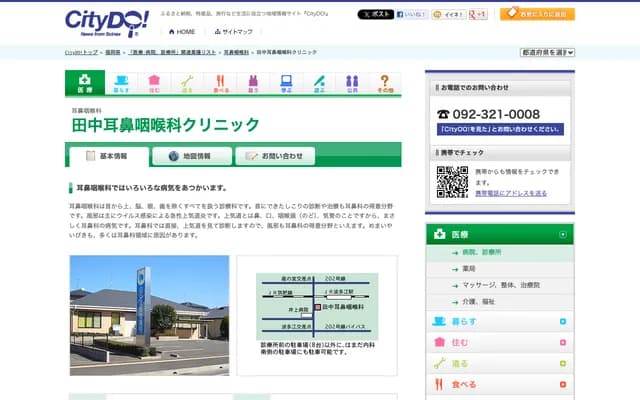
Task: Click the wrench icon beside sidebar 造る
Action: (439, 363)
